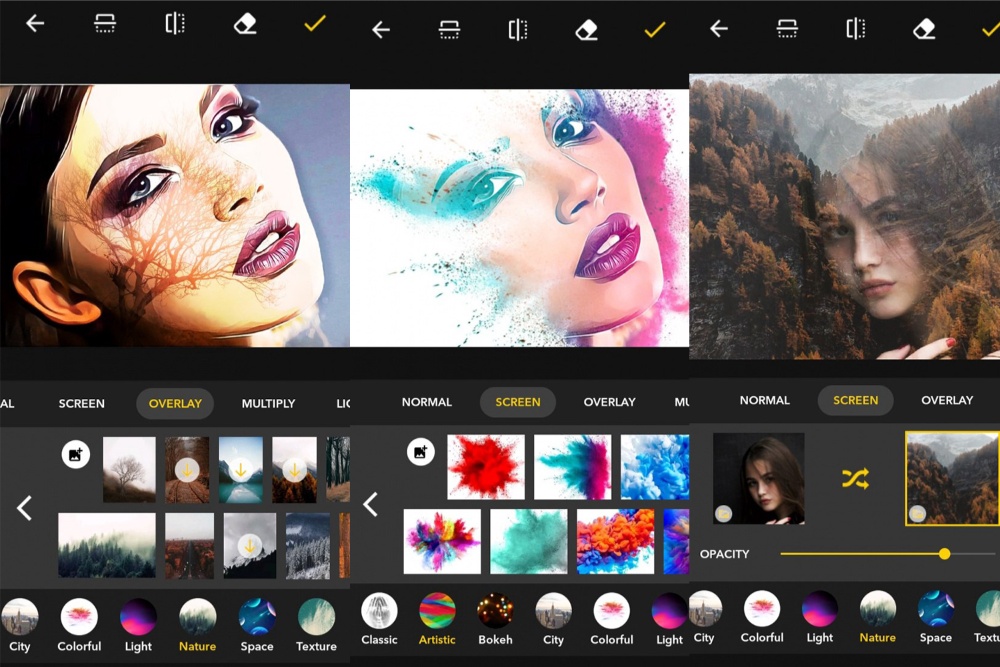This screenshot has width=1000, height=667.
Task: Apply the edit with the yellow checkmark
Action: [313, 25]
